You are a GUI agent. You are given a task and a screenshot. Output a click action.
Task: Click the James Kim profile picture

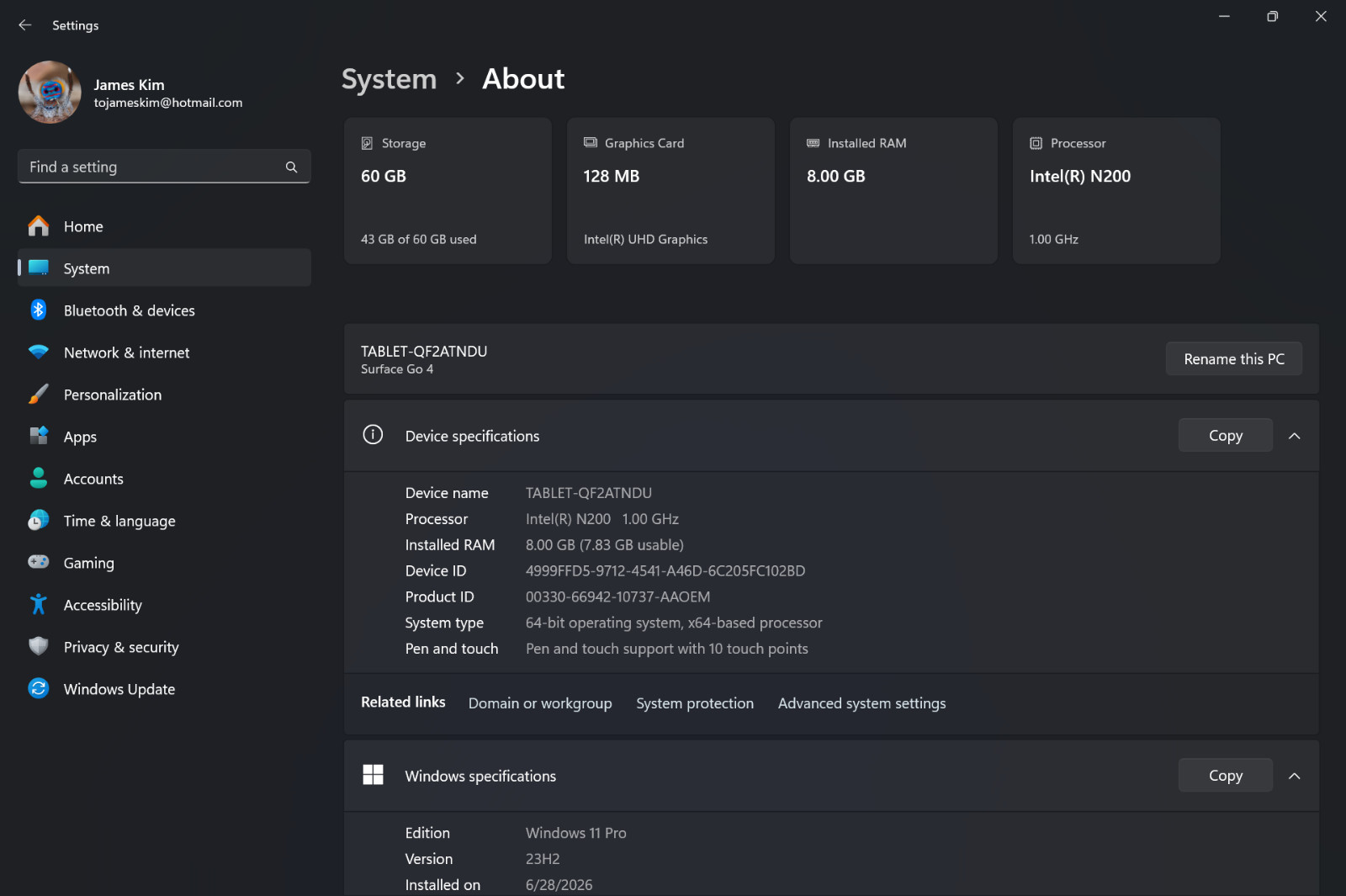tap(50, 93)
